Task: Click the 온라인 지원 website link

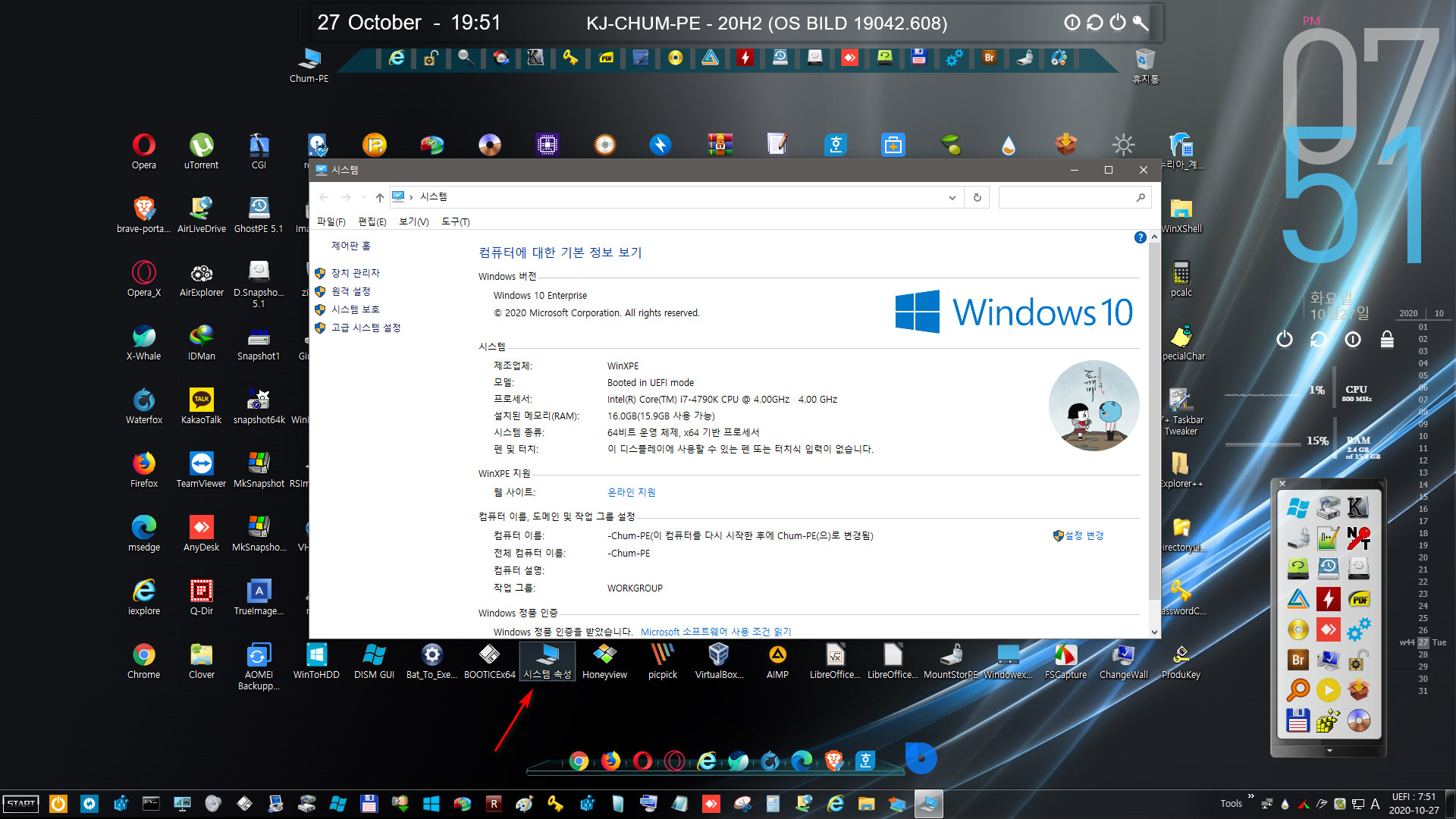Action: (x=631, y=492)
